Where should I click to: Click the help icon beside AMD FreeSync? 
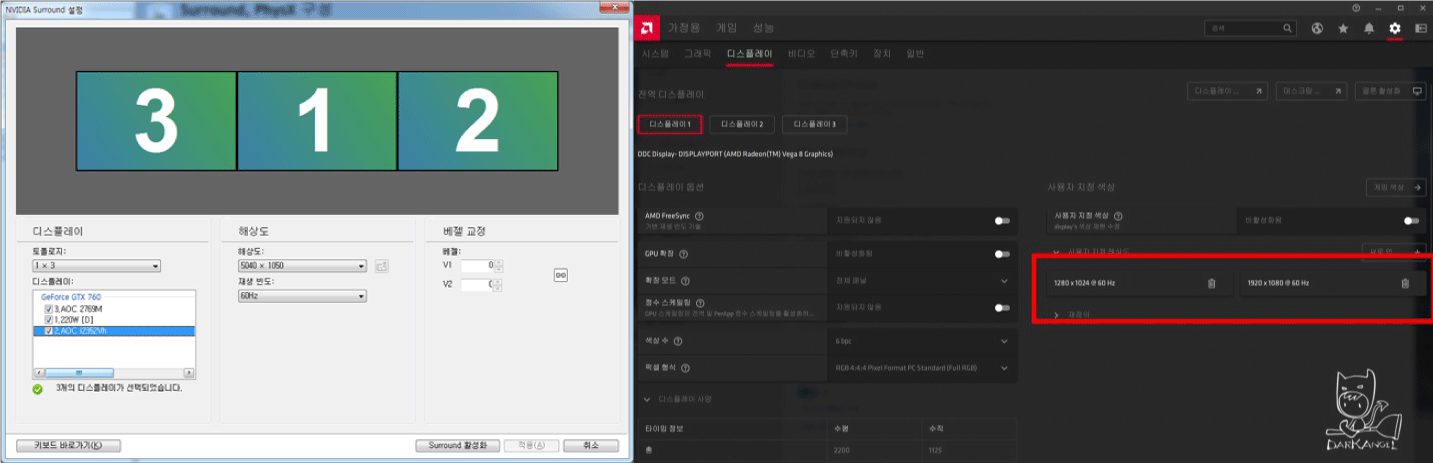coord(699,216)
